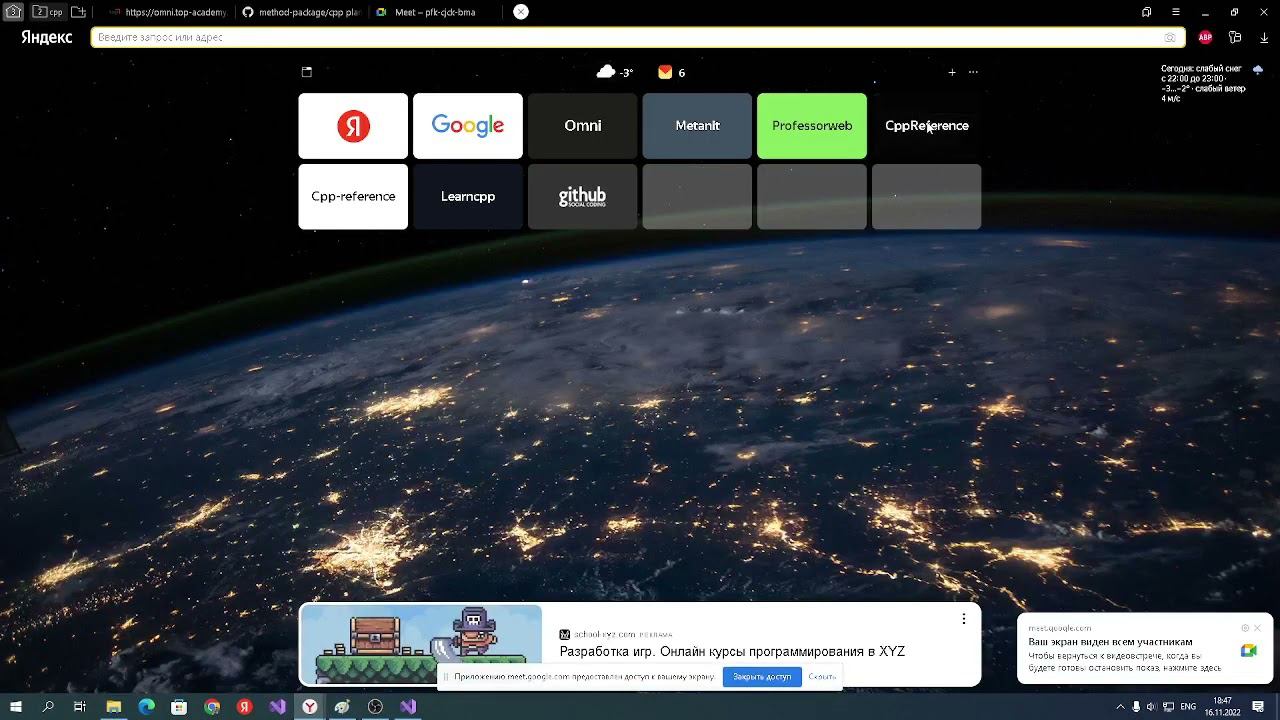Open the Google tile in the tableau
The height and width of the screenshot is (720, 1280).
click(x=468, y=126)
